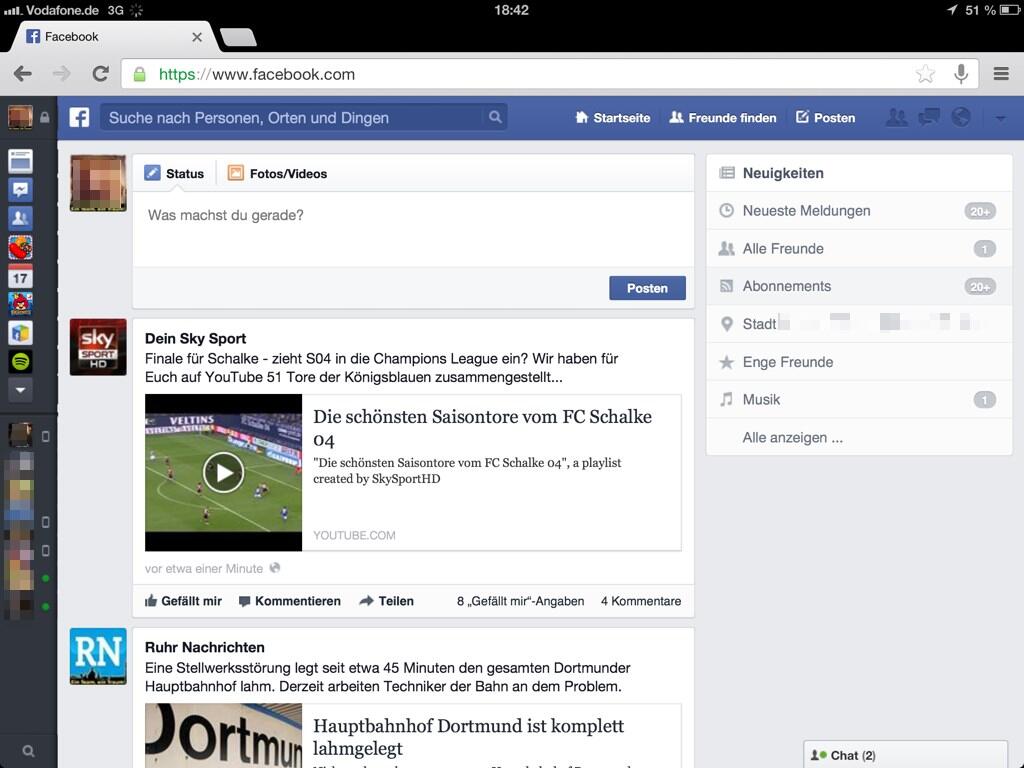Expand the account dropdown arrow in top bar
Image resolution: width=1024 pixels, height=768 pixels.
click(x=1000, y=118)
